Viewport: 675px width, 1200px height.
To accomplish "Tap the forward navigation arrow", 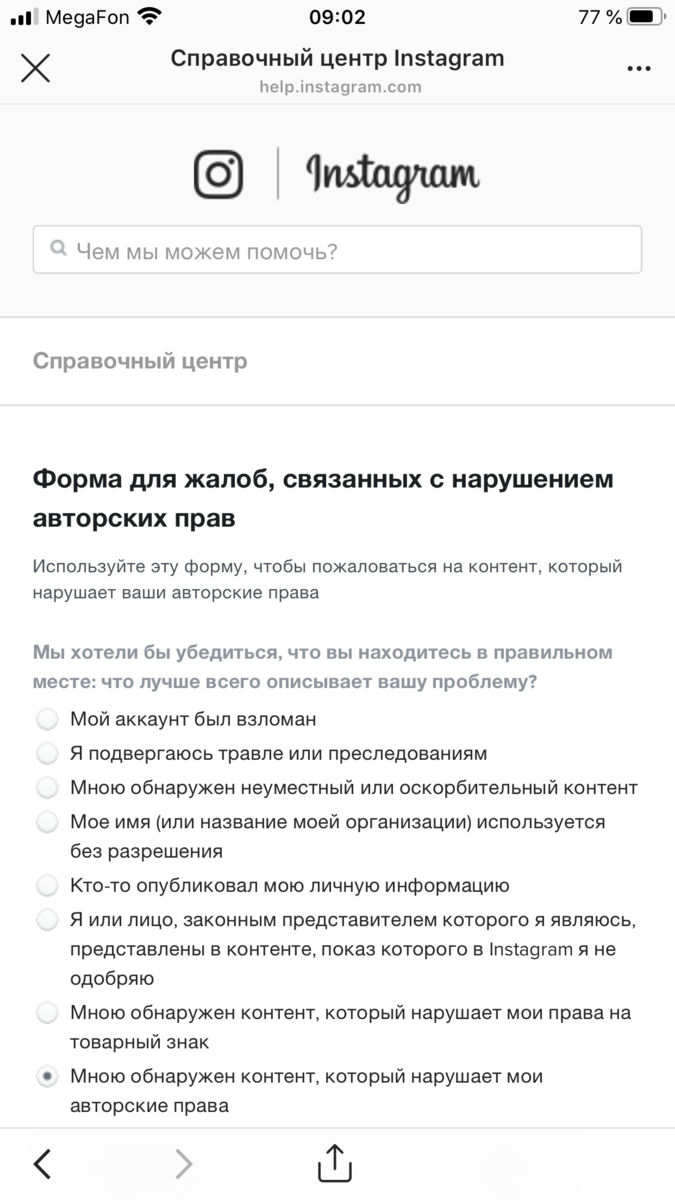I will [x=184, y=1163].
